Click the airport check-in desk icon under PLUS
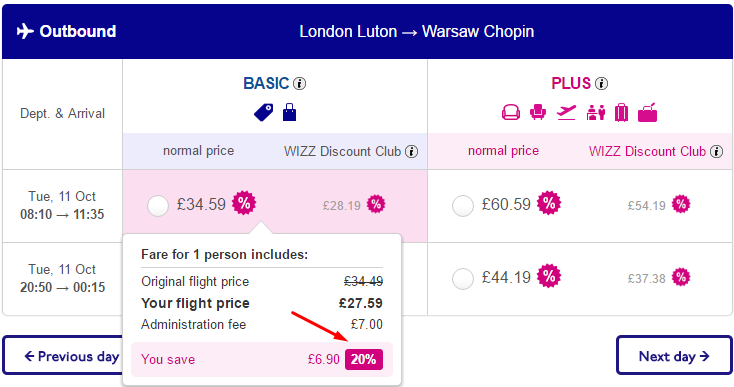This screenshot has width=734, height=387. (x=595, y=112)
